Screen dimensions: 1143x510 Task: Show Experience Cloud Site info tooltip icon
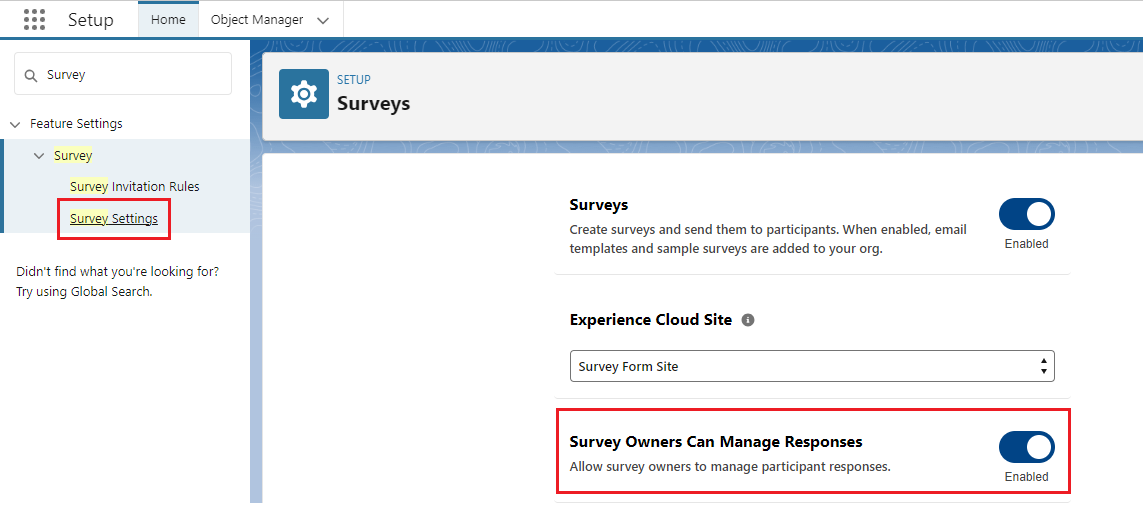[747, 320]
